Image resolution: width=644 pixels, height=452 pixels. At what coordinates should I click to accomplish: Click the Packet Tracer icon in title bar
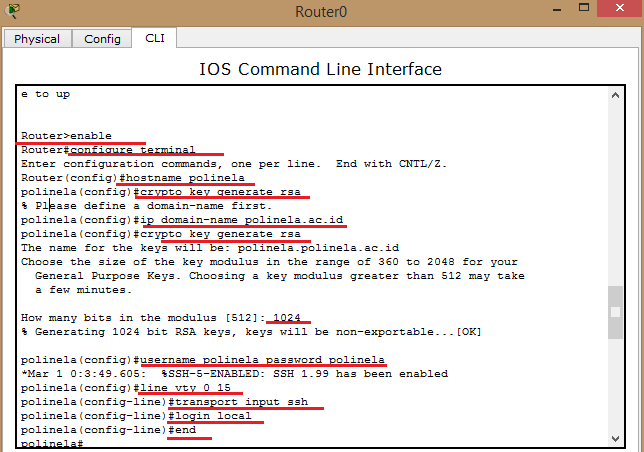coord(13,11)
